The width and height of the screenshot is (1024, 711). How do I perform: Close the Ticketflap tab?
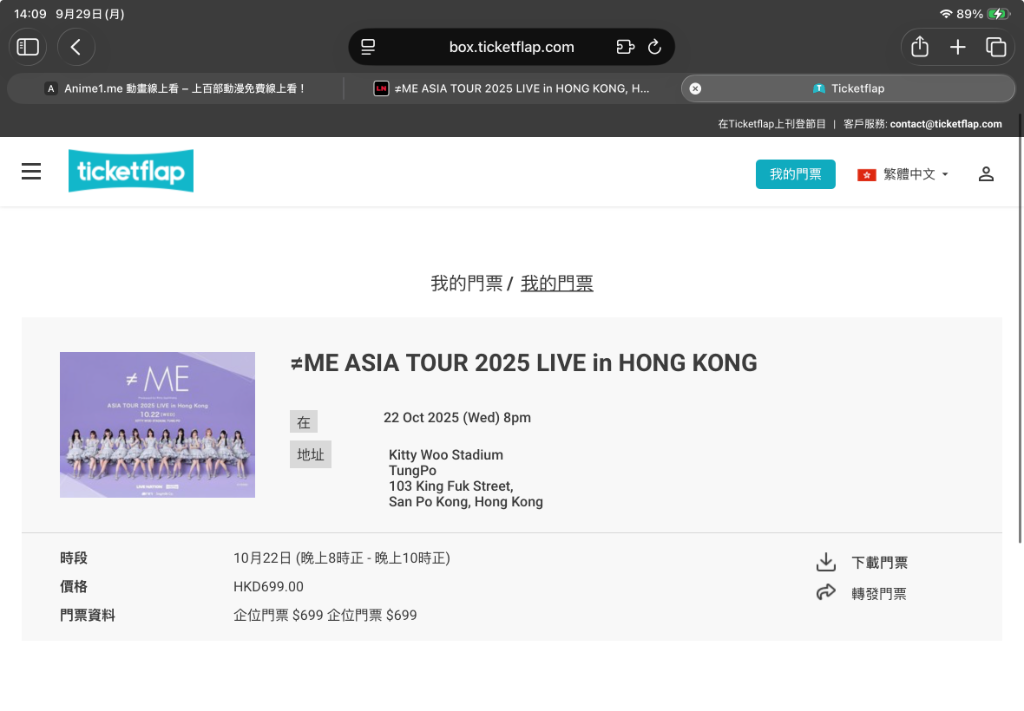coord(695,88)
